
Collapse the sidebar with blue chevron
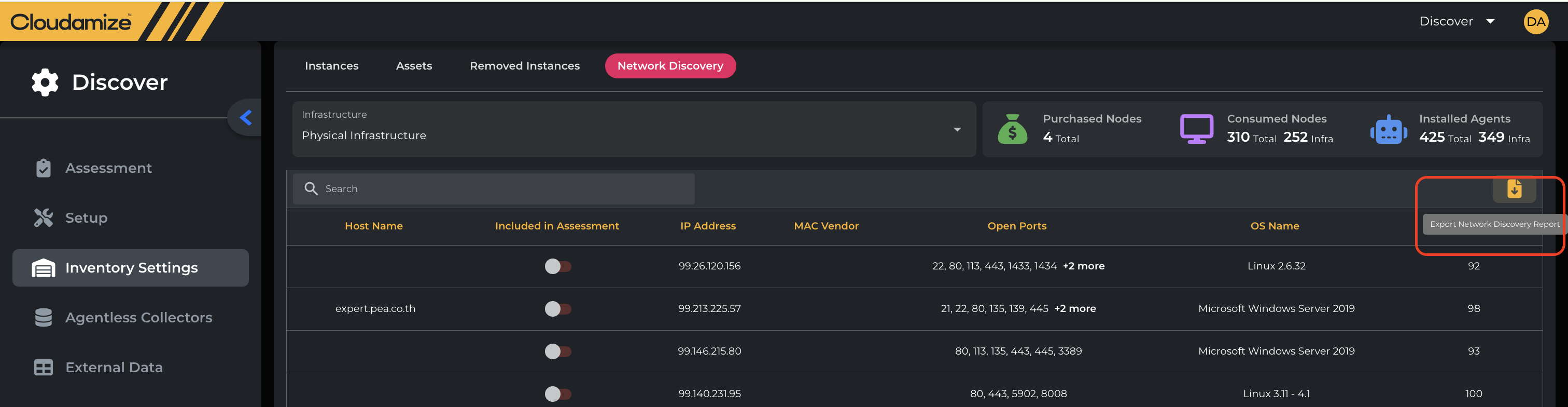246,118
